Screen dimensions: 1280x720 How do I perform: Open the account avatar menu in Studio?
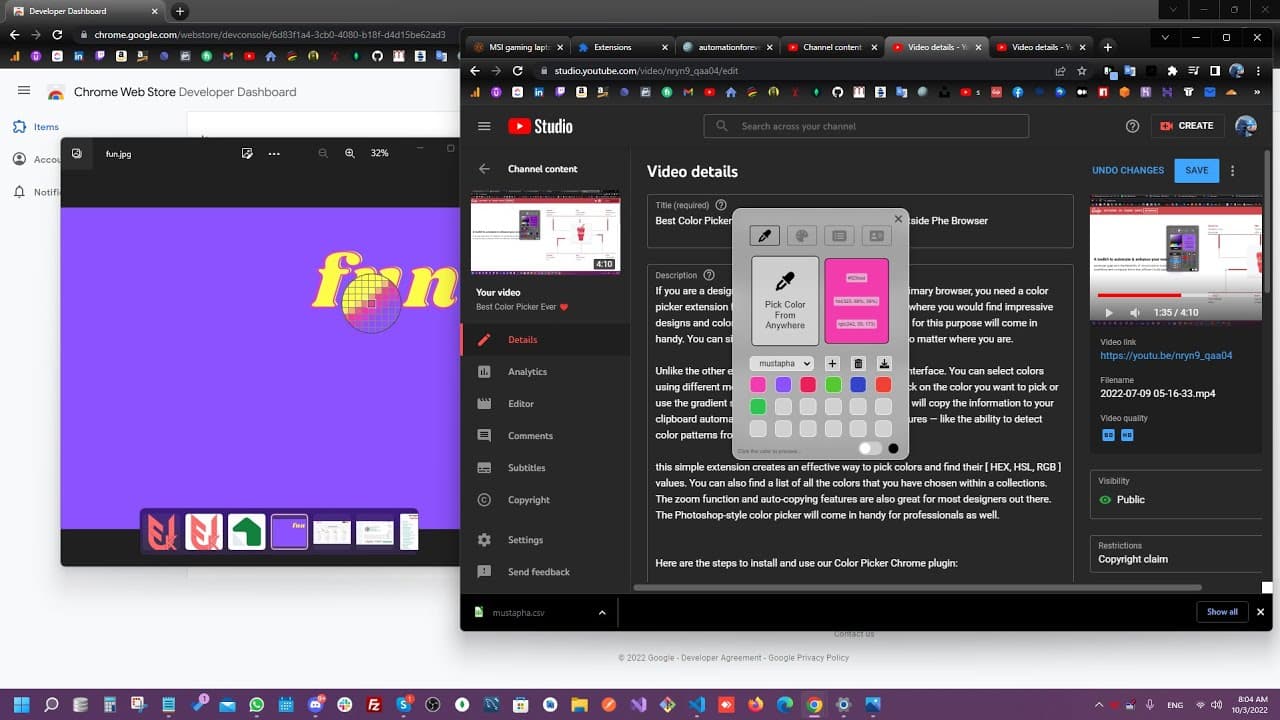(x=1246, y=126)
